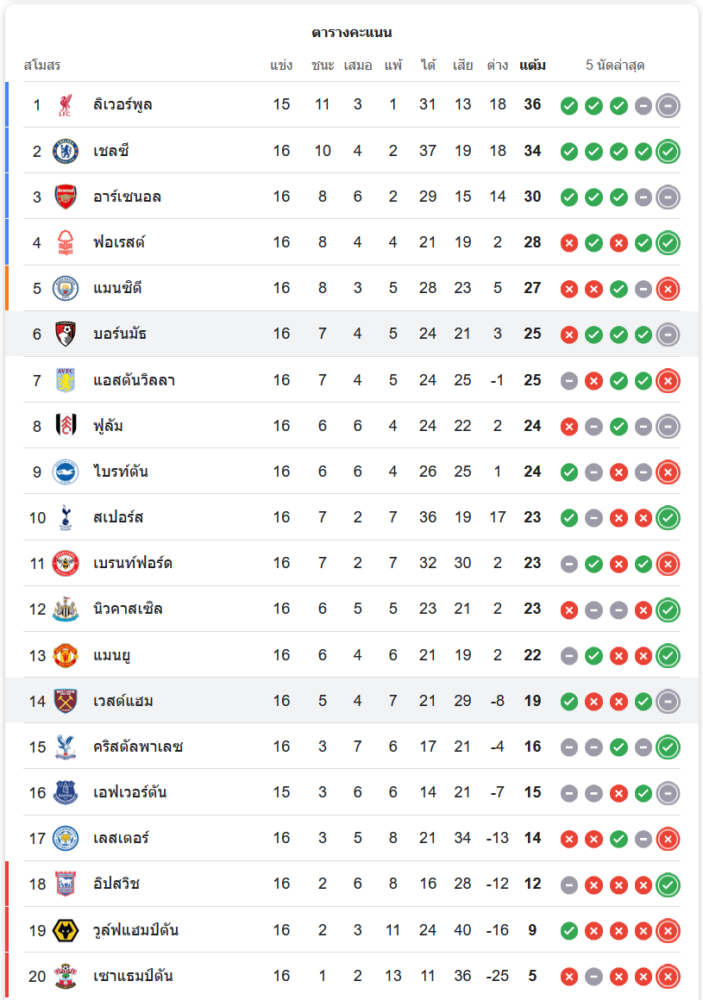Click the Tottenham Spurs club crest
This screenshot has width=703, height=1000.
pos(66,517)
